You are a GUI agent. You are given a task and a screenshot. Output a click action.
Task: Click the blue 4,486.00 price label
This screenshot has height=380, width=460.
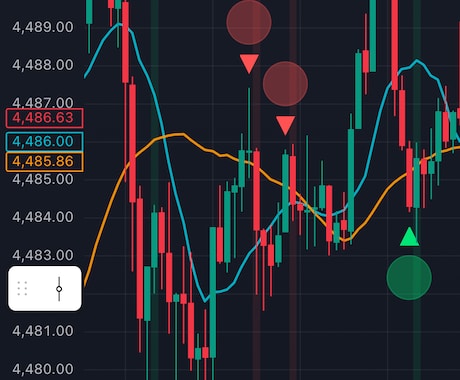[x=44, y=142]
